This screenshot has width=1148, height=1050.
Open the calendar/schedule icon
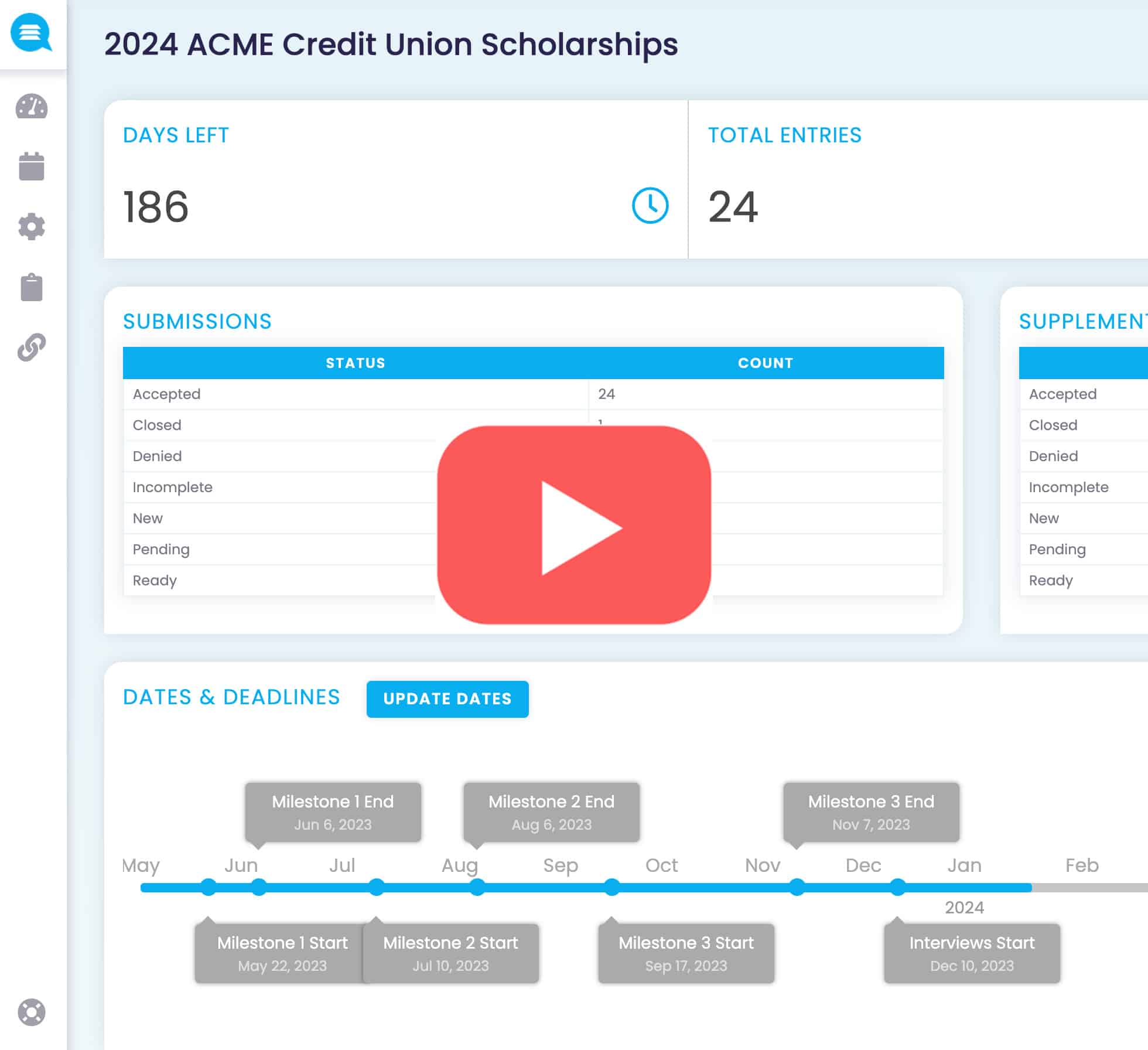point(33,167)
